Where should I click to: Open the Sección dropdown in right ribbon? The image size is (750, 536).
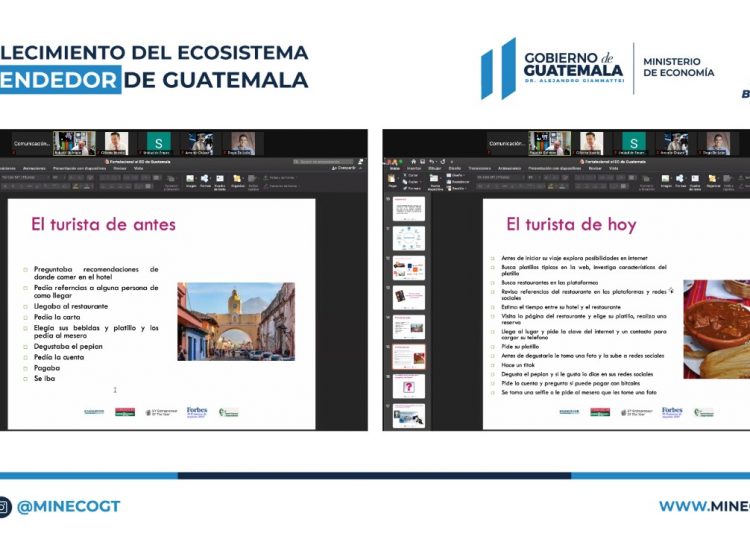coord(458,188)
